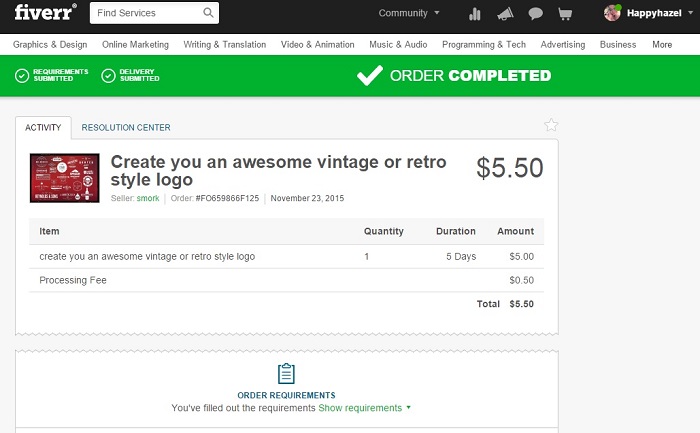The width and height of the screenshot is (700, 433).
Task: Expand the Show requirements link
Action: click(364, 408)
